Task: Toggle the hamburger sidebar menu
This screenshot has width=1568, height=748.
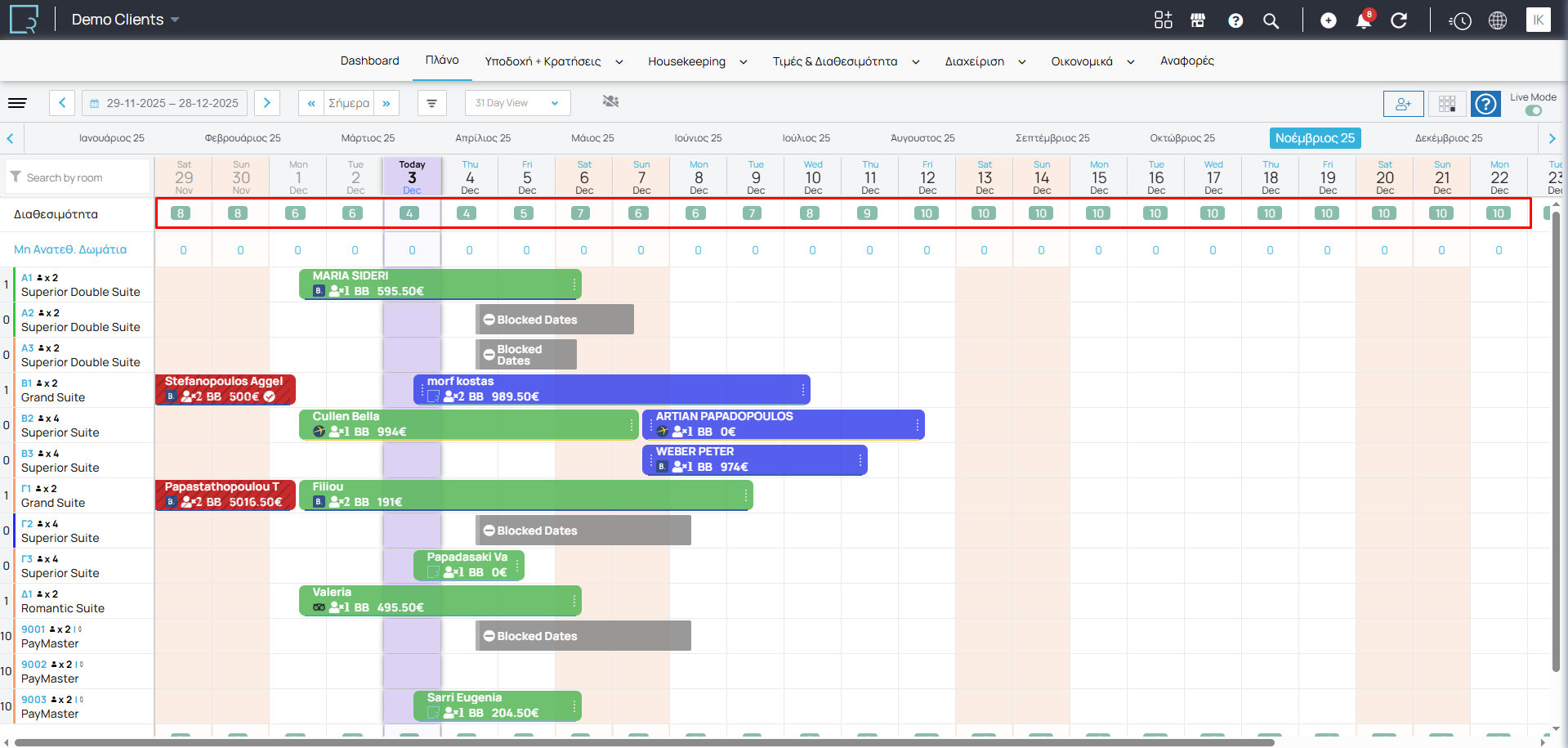Action: click(x=17, y=103)
